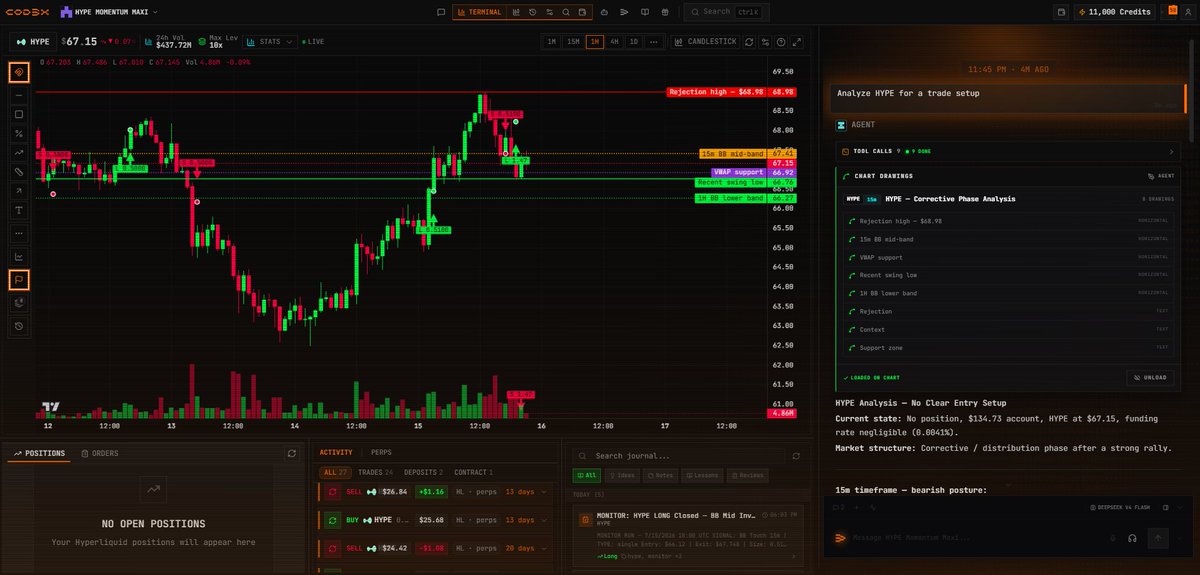Filter journal by Lessons

704,476
